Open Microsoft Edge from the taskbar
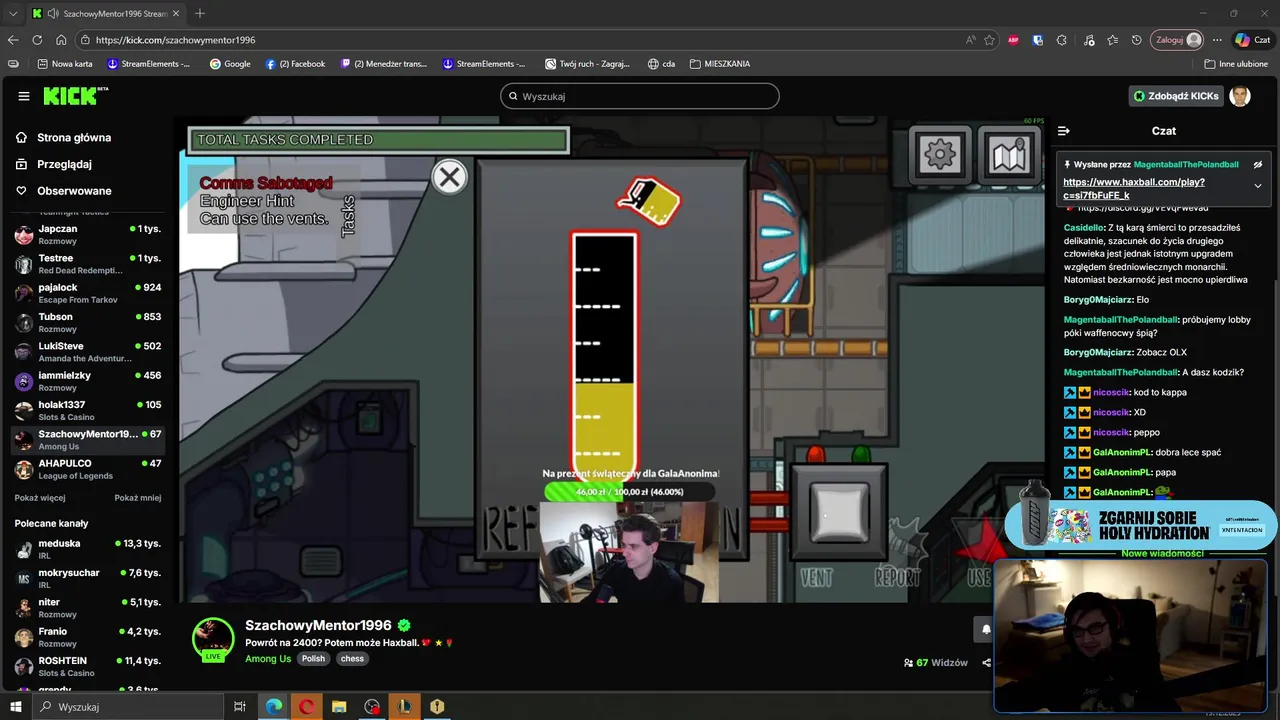 273,707
